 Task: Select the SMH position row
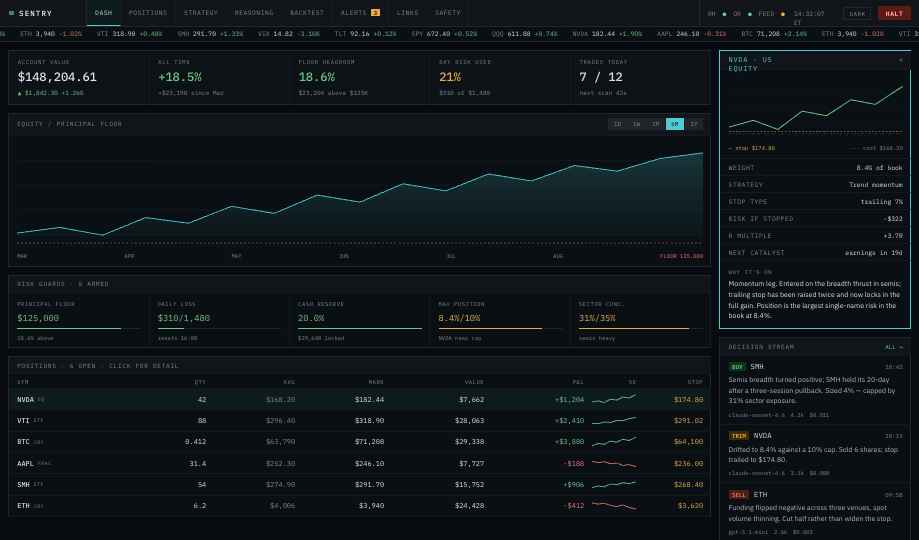(360, 485)
